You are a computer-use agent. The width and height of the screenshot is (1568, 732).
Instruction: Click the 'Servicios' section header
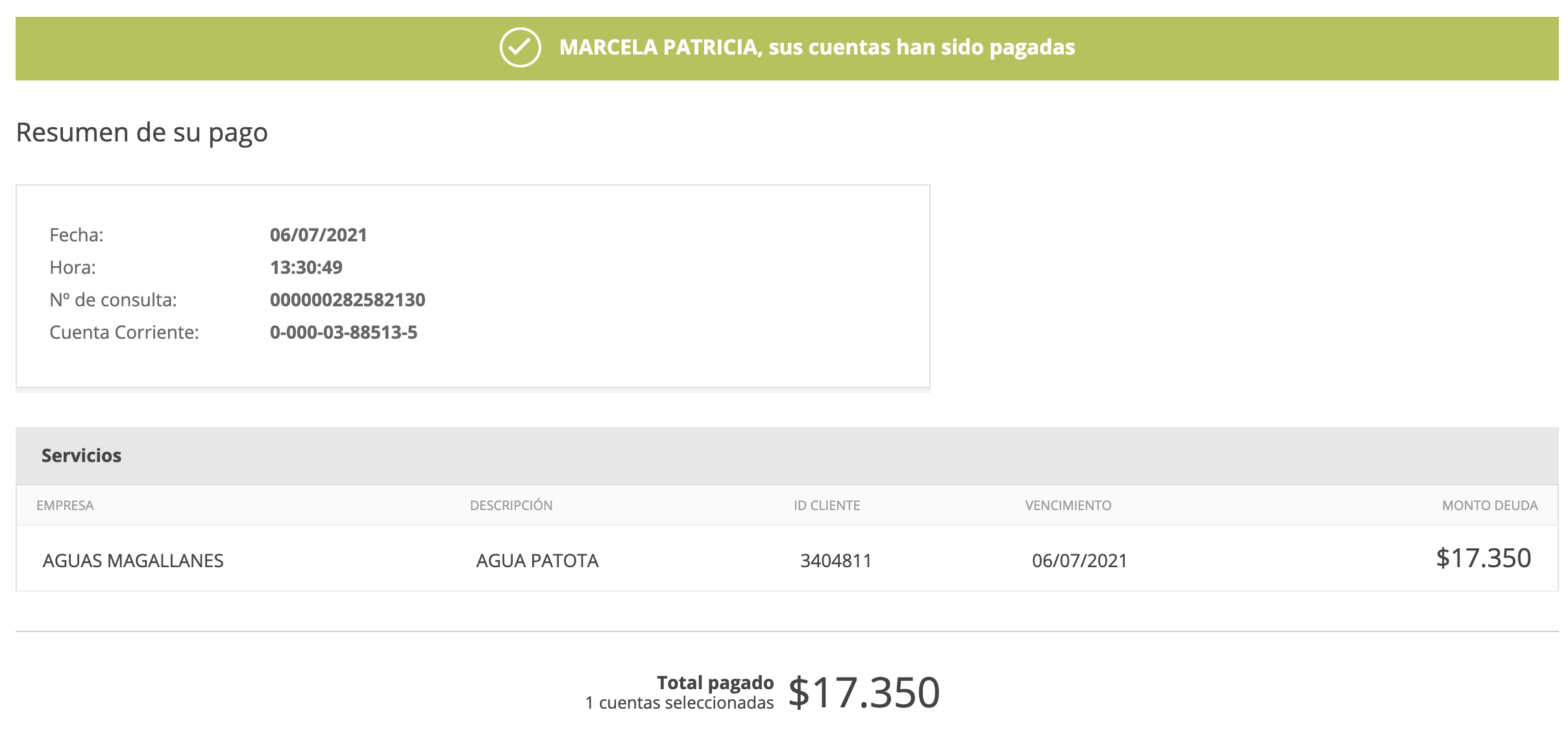[81, 456]
